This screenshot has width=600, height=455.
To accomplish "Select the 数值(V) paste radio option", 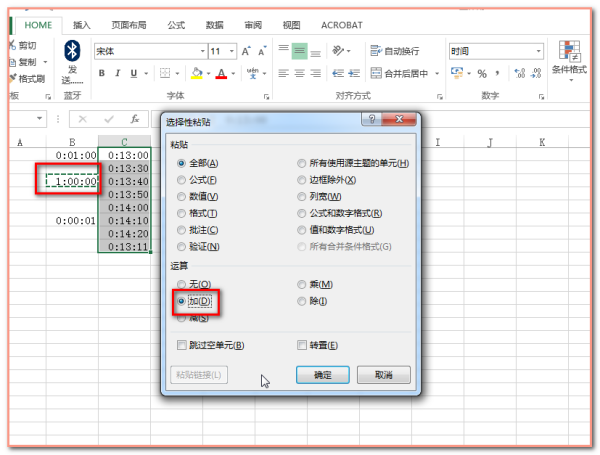I will coord(181,196).
